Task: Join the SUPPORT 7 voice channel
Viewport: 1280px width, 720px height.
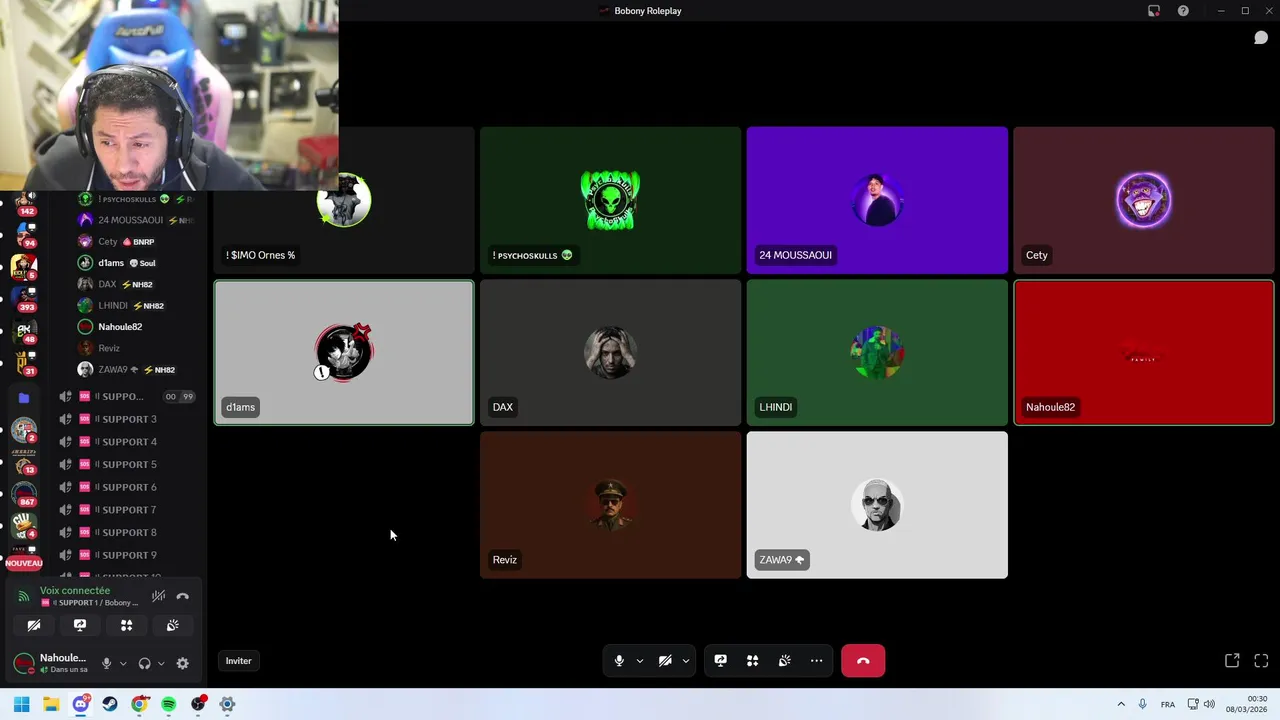Action: point(127,510)
